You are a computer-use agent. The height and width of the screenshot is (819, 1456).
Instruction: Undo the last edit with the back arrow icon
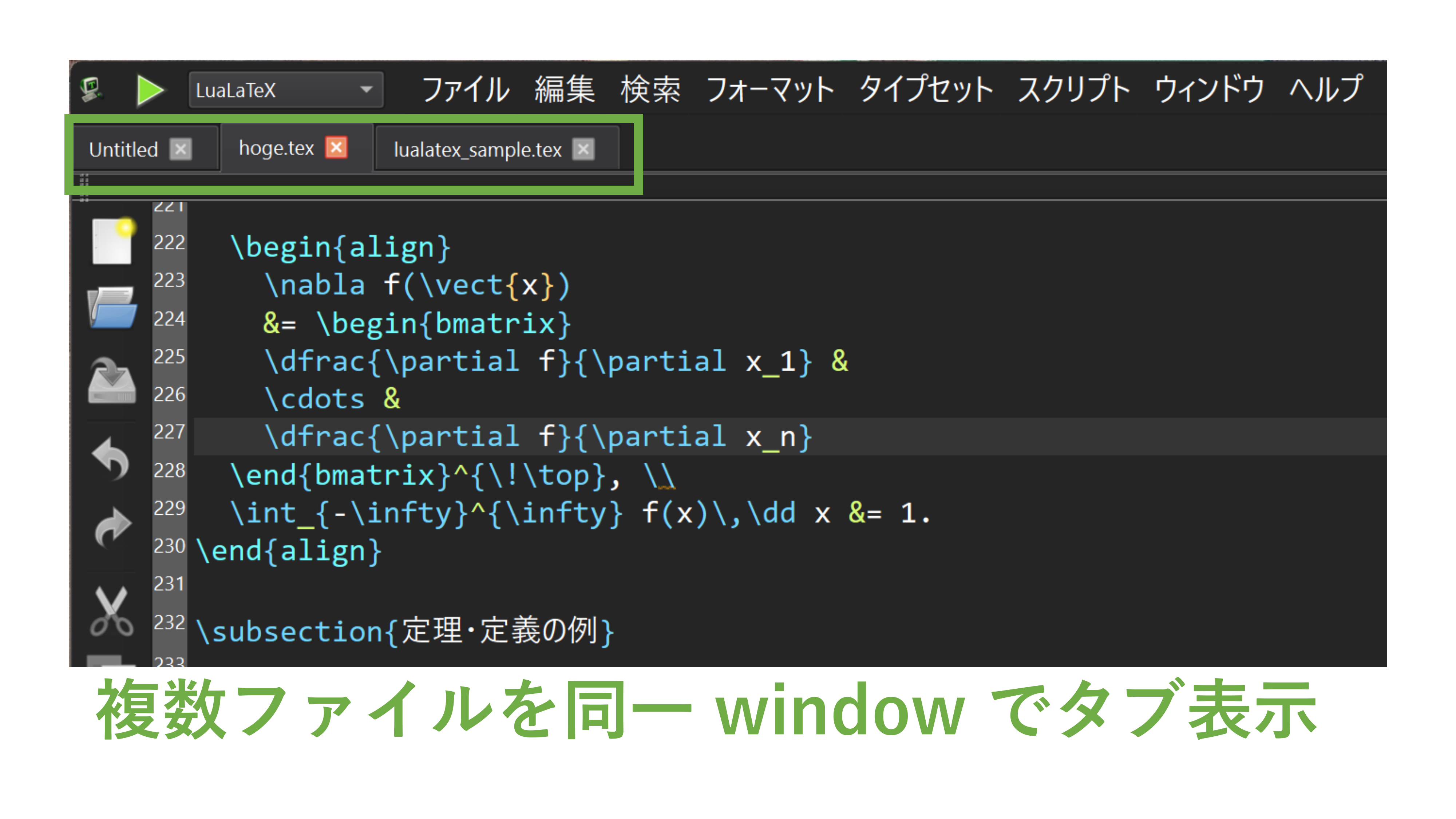click(112, 457)
